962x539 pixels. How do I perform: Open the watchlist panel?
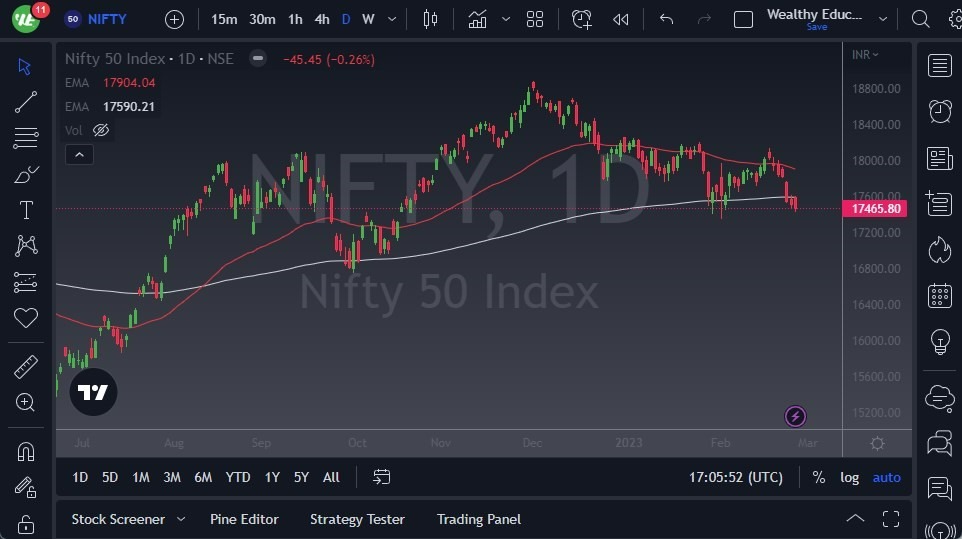click(940, 66)
